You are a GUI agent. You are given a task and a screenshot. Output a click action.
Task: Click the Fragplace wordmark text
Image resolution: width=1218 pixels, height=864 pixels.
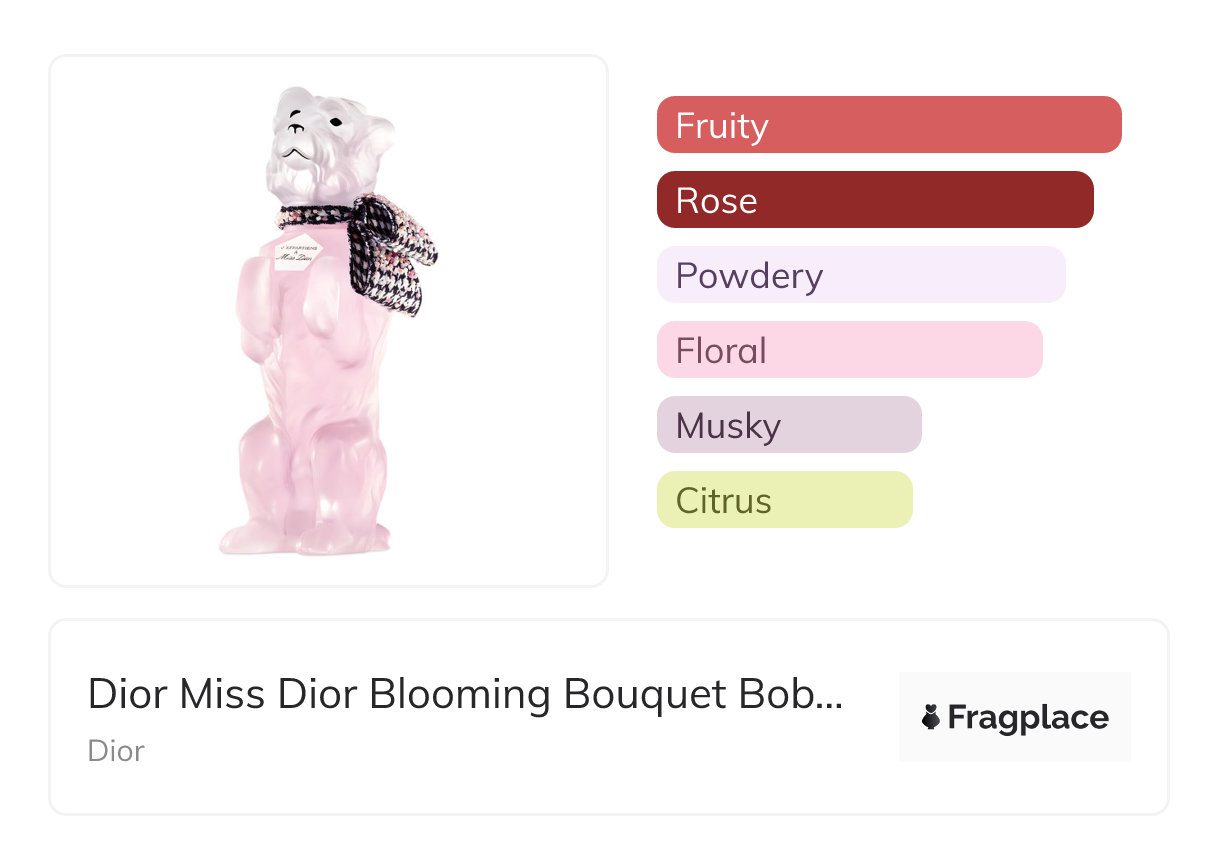[1028, 718]
